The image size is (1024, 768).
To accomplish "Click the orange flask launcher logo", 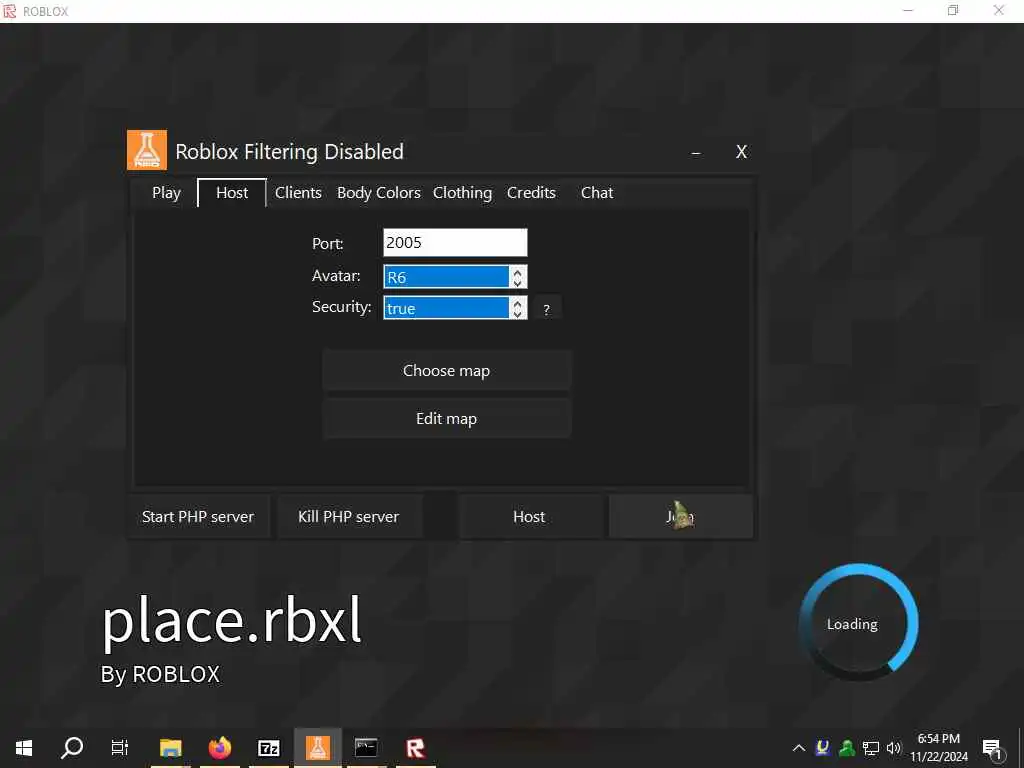I will click(146, 150).
